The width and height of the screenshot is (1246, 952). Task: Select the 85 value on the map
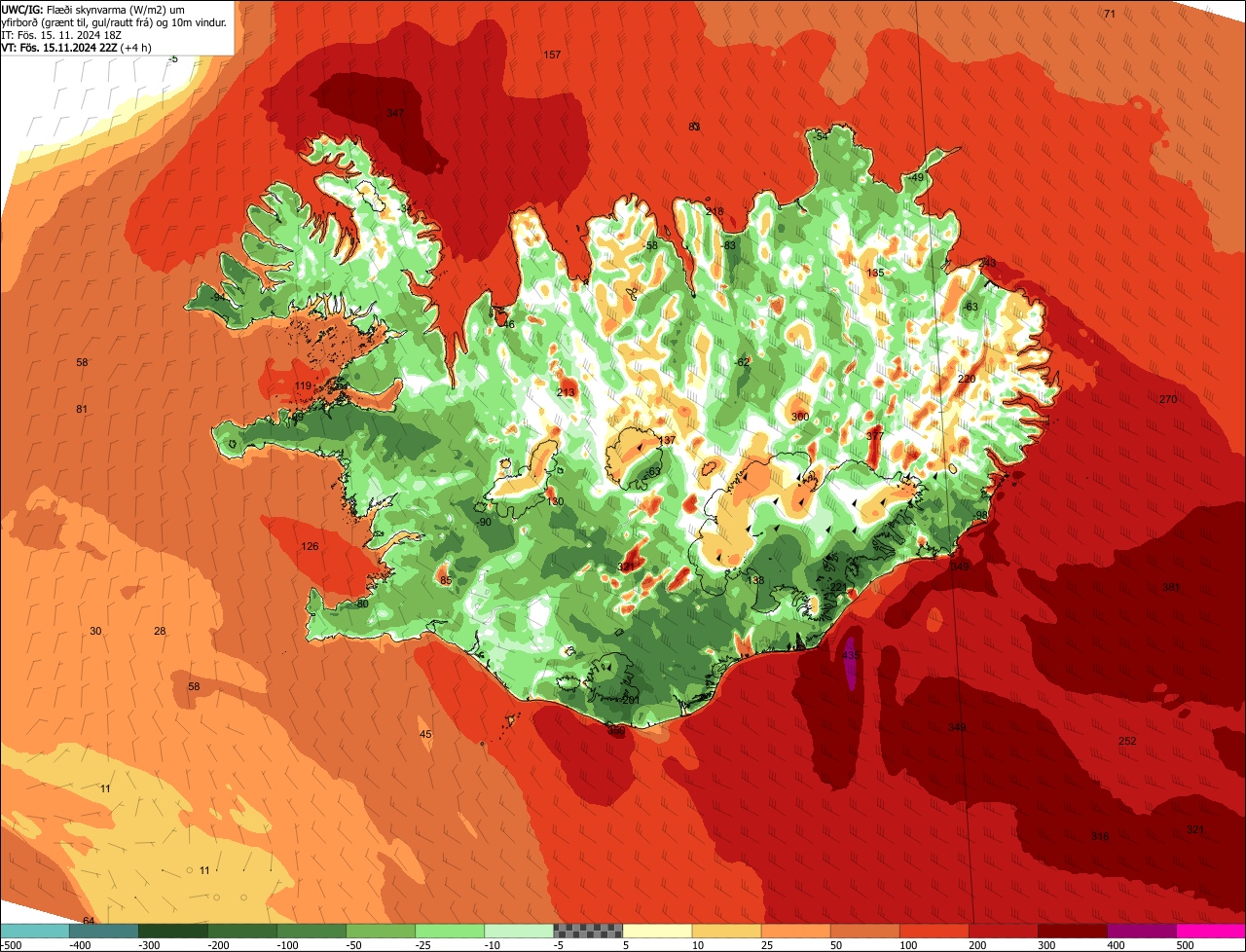point(446,581)
